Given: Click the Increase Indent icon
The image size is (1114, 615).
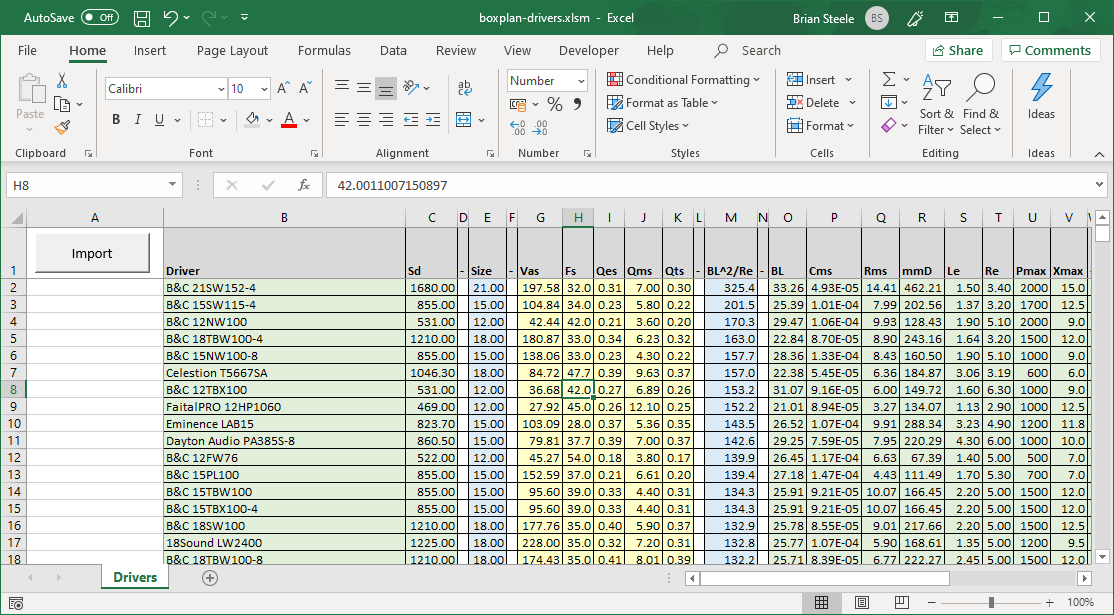Looking at the screenshot, I should tap(433, 120).
